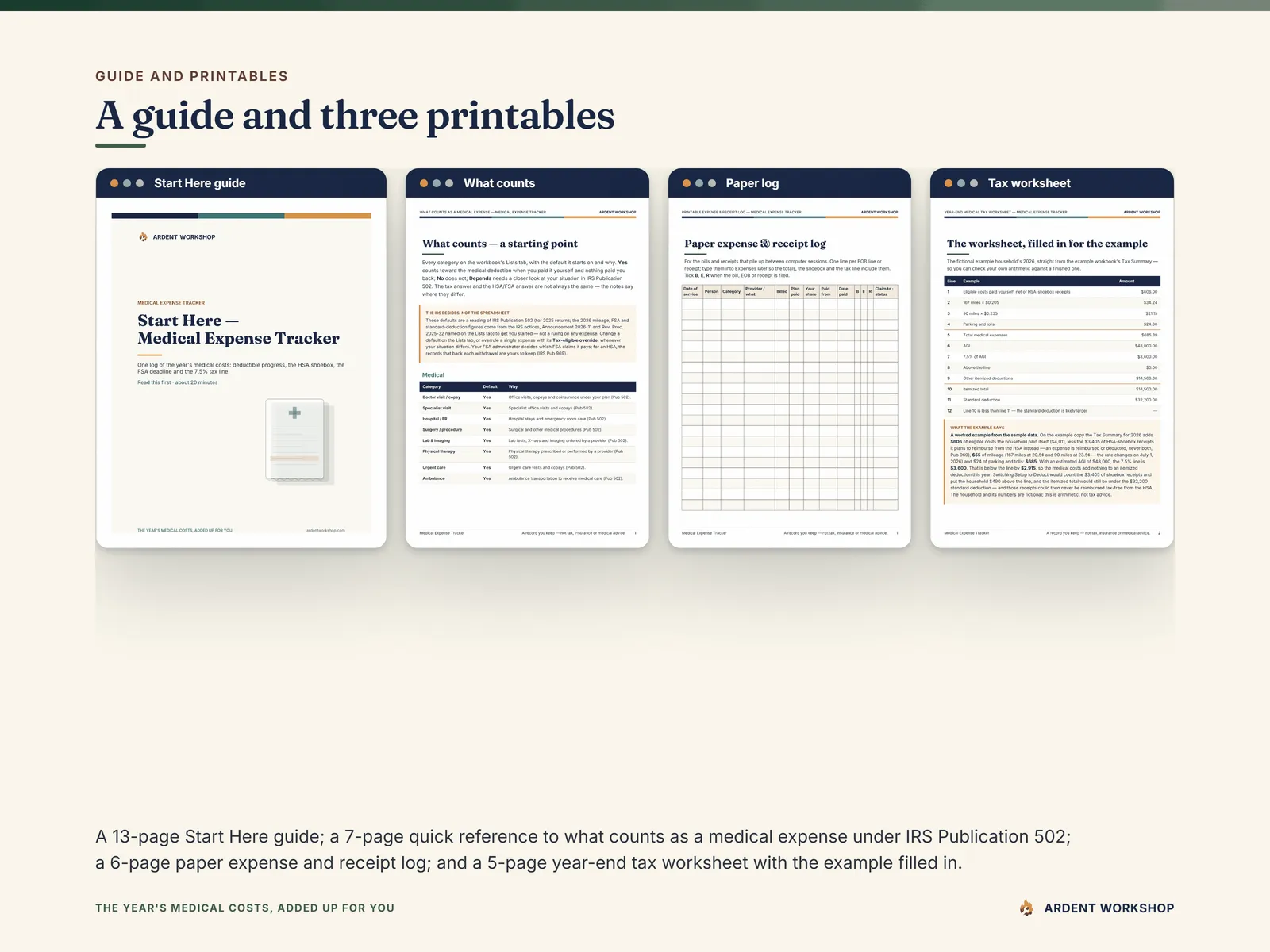Select the 'Start Here guide' card title

200,183
